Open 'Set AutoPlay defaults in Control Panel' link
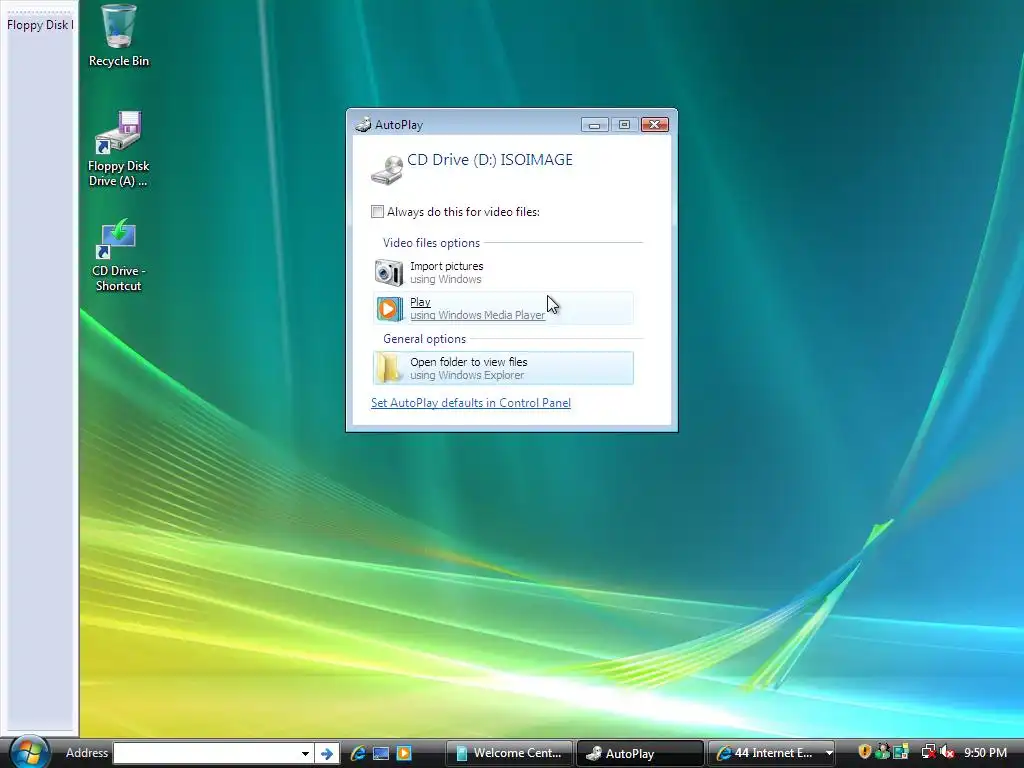This screenshot has width=1024, height=768. (x=471, y=403)
